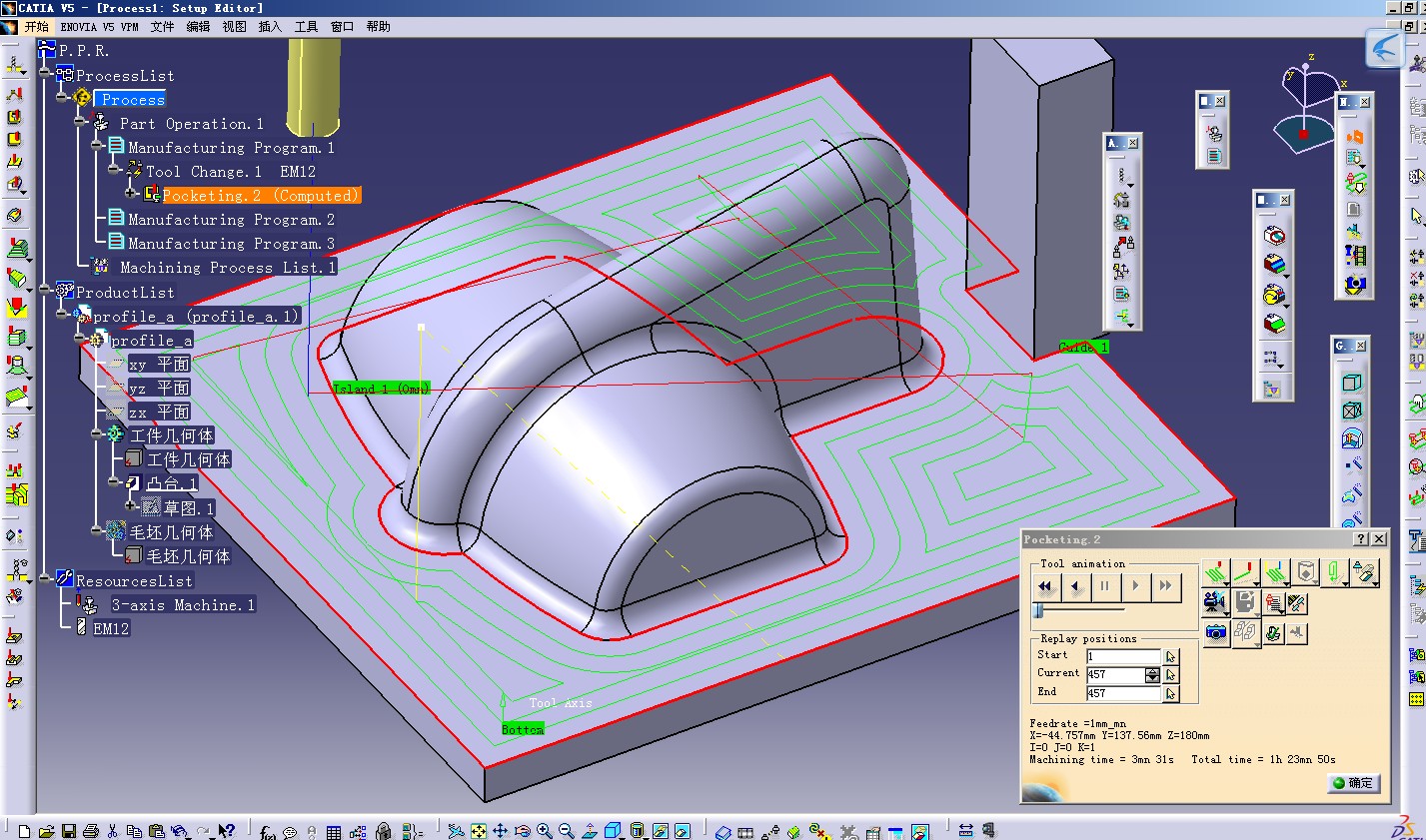Open the 开始 start menu

click(x=36, y=27)
